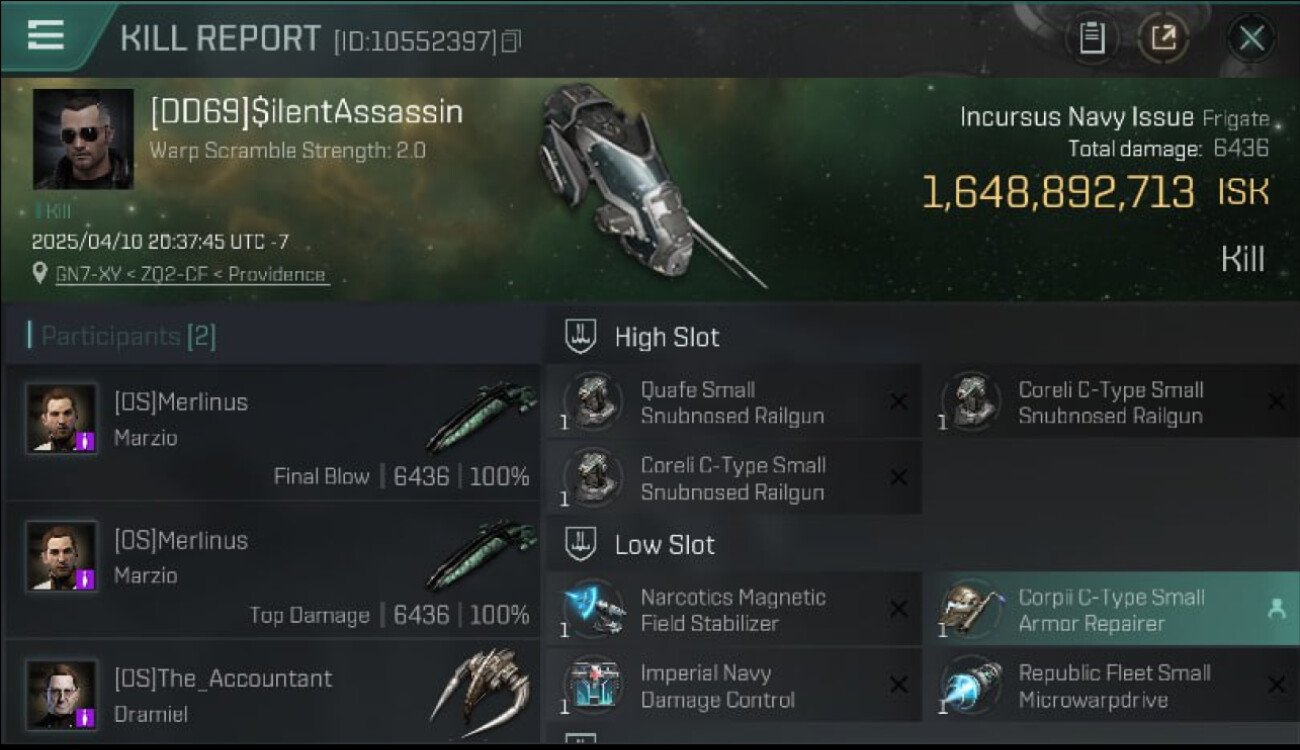
Task: Tap Merlinus Final Blow portrait
Action: [62, 418]
